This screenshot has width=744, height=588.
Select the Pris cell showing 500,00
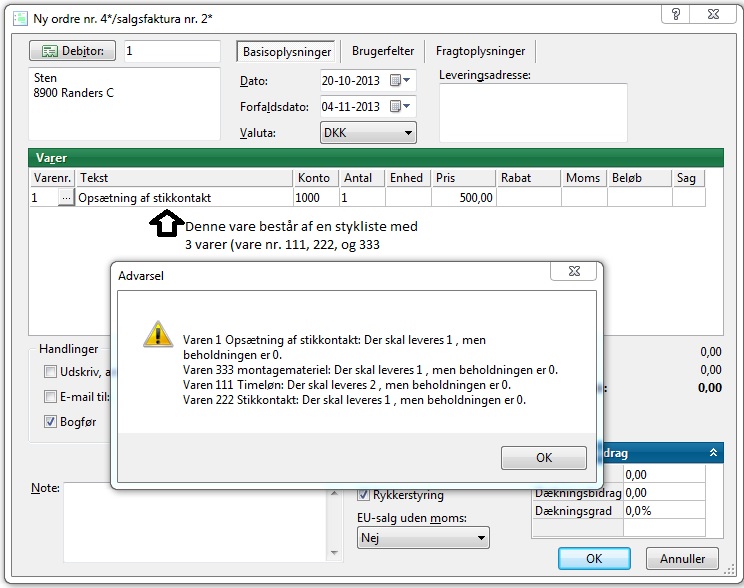(x=464, y=198)
